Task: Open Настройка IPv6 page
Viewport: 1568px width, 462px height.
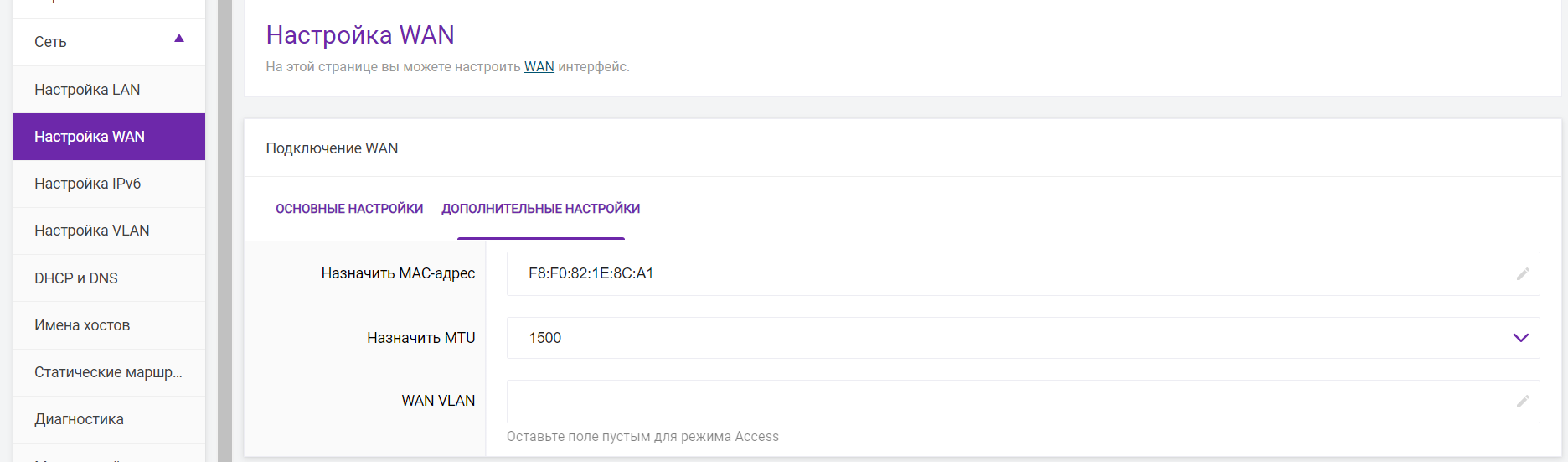Action: coord(109,184)
